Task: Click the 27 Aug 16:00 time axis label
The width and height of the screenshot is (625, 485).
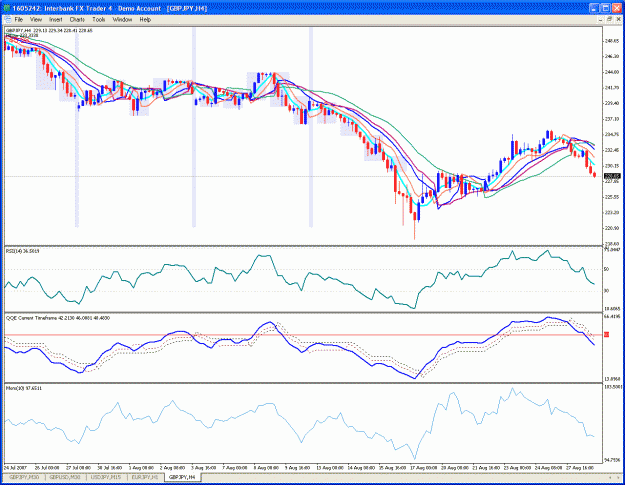Action: pos(580,467)
